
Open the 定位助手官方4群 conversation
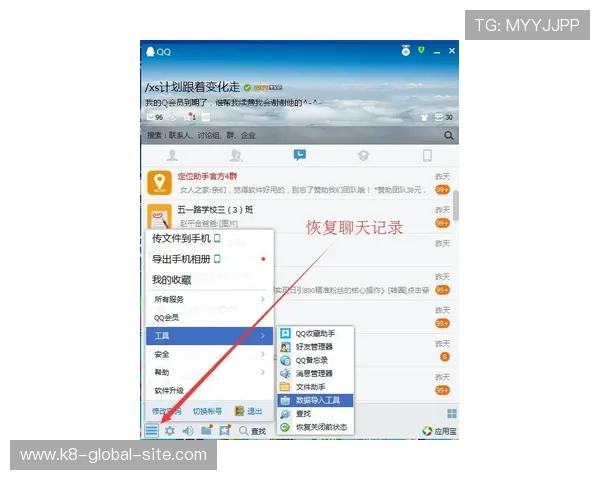(297, 183)
